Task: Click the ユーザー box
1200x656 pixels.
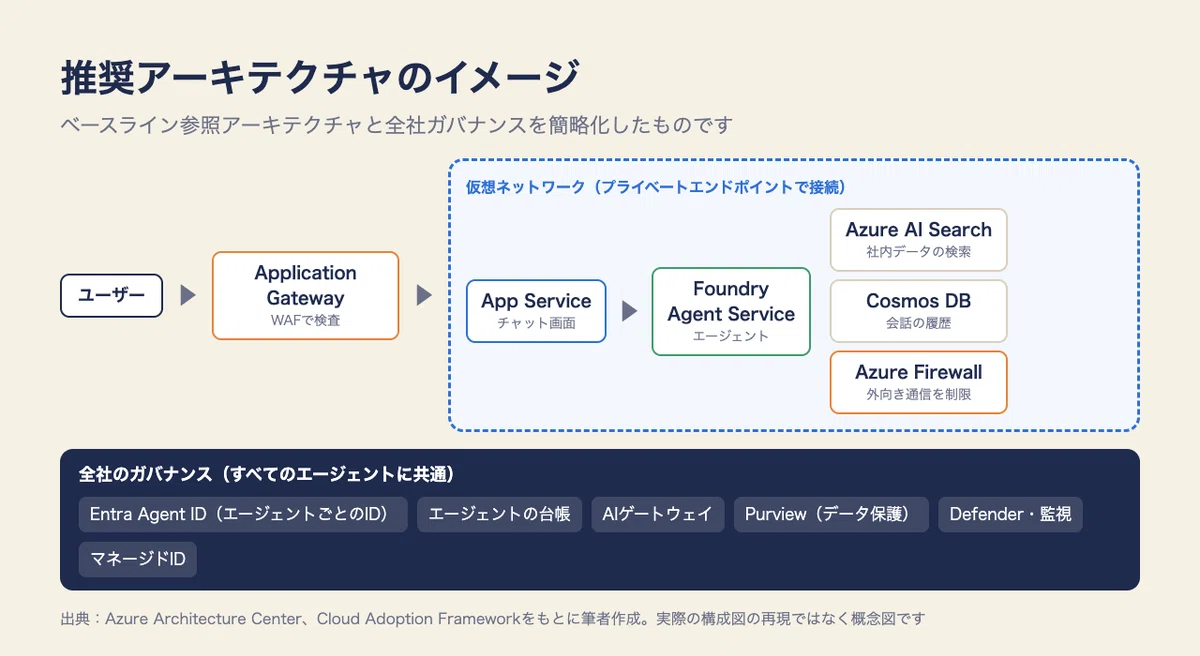Action: tap(112, 296)
